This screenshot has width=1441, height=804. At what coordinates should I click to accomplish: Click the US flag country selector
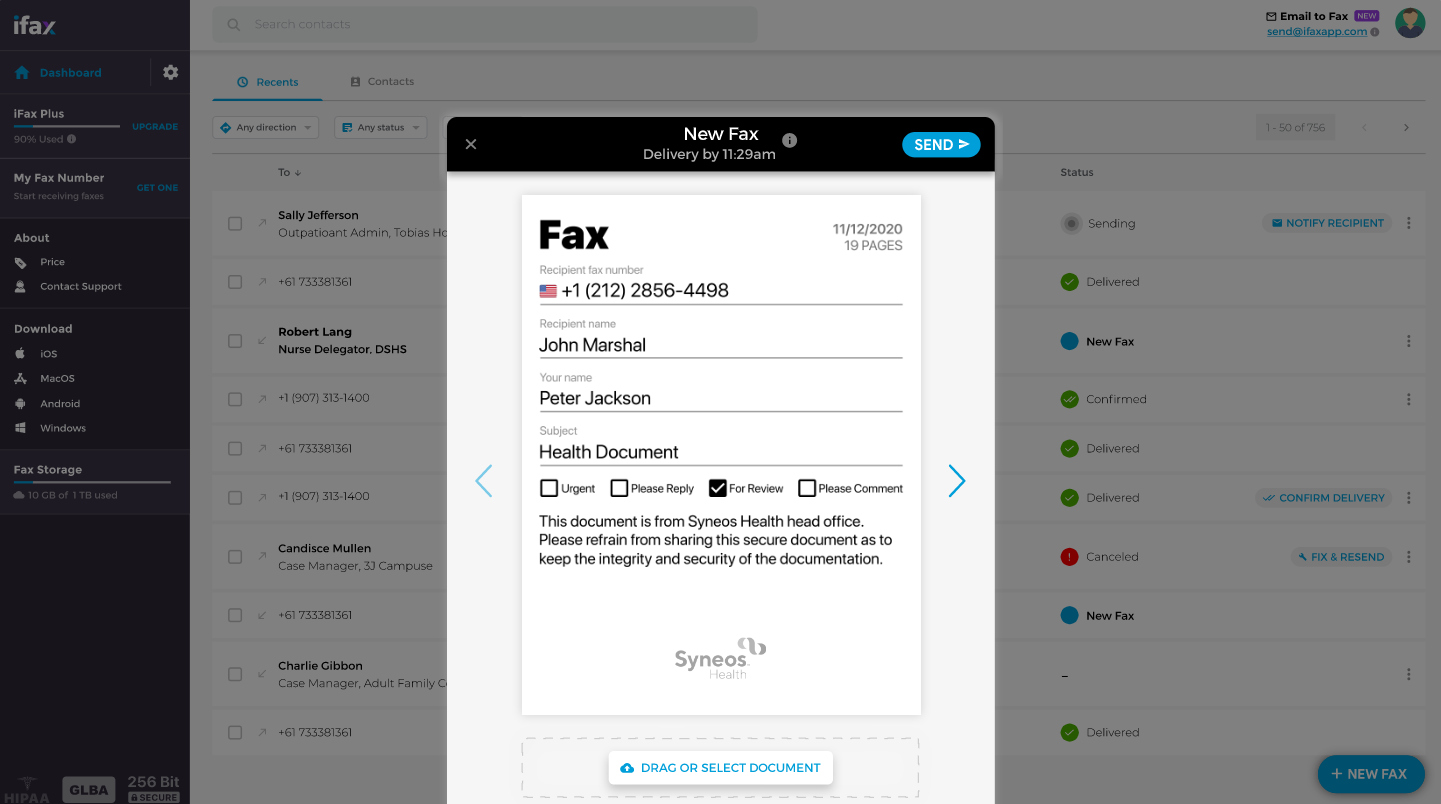(548, 291)
